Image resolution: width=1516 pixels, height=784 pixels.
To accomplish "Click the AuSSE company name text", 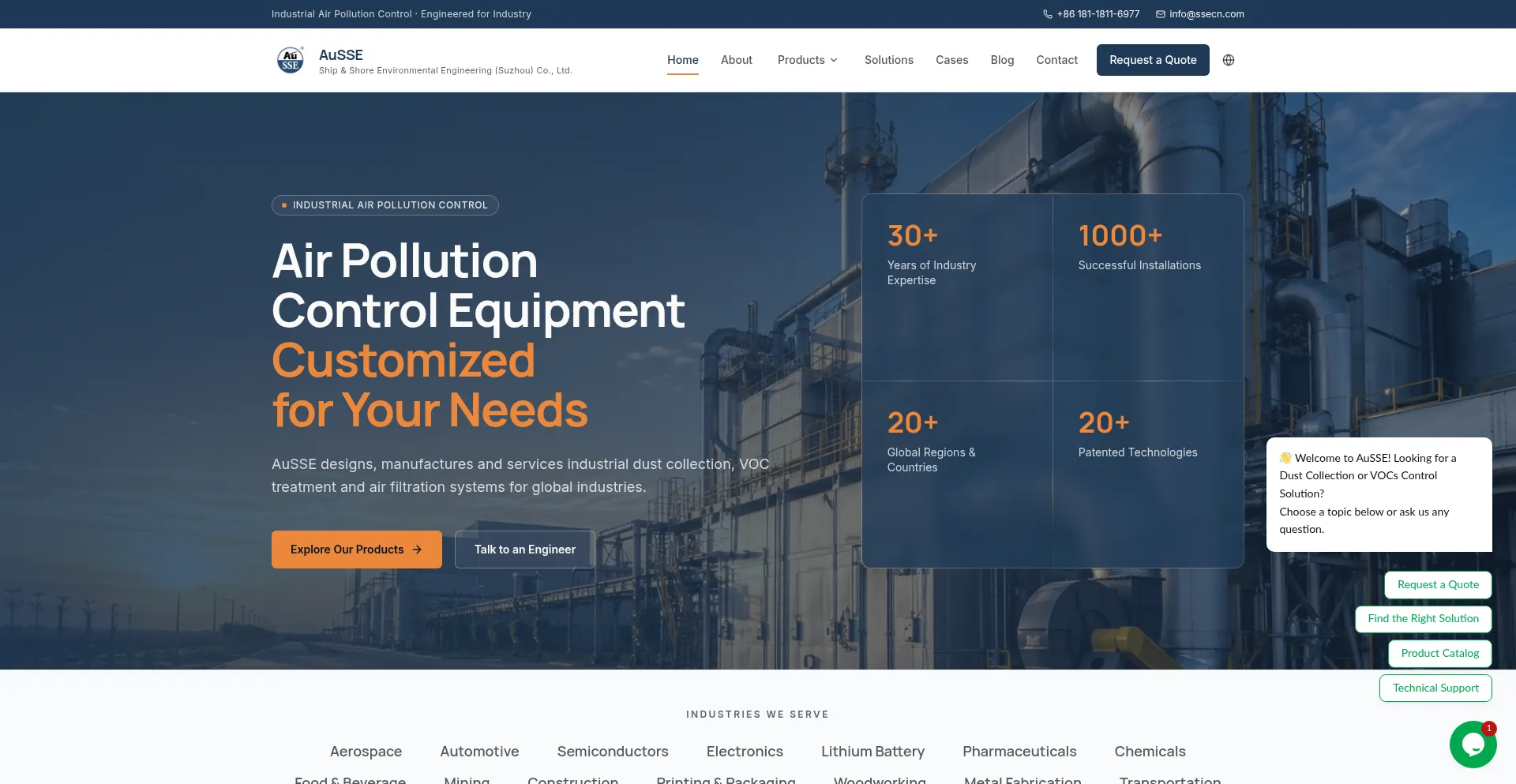I will click(341, 54).
